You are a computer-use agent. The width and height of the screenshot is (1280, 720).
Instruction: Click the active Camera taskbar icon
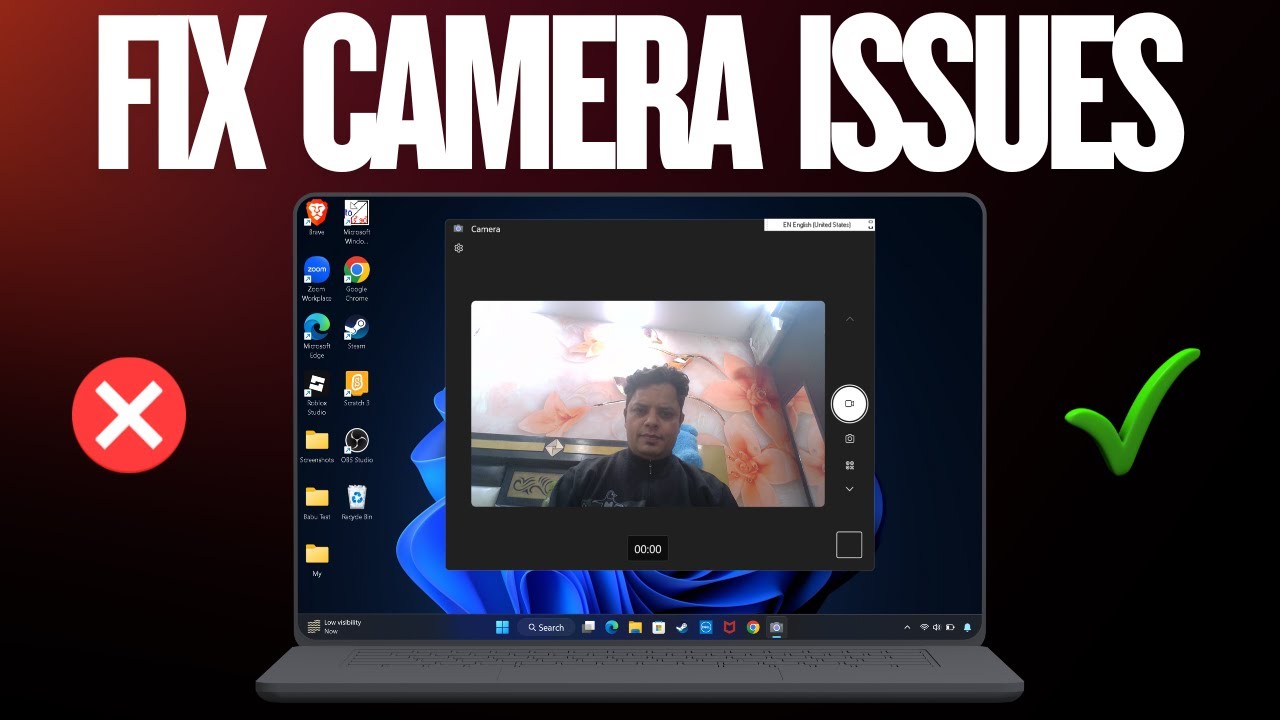(x=776, y=628)
